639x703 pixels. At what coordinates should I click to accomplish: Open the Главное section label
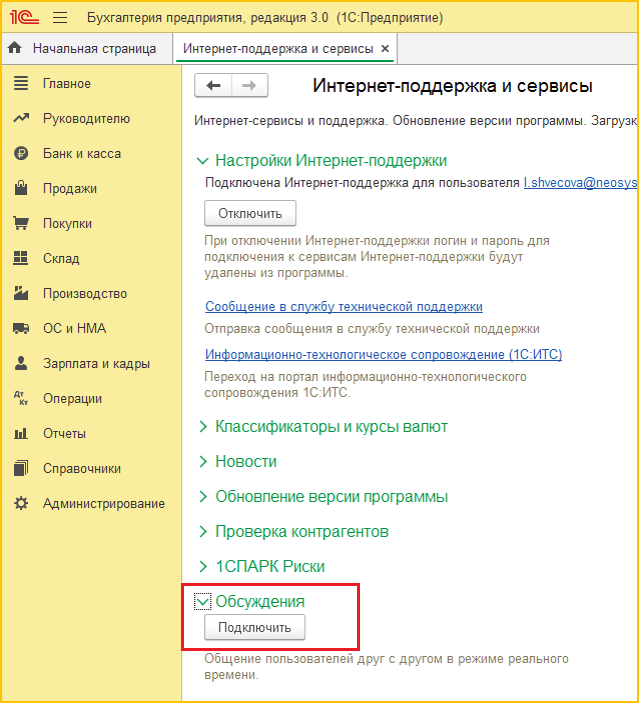pos(67,84)
